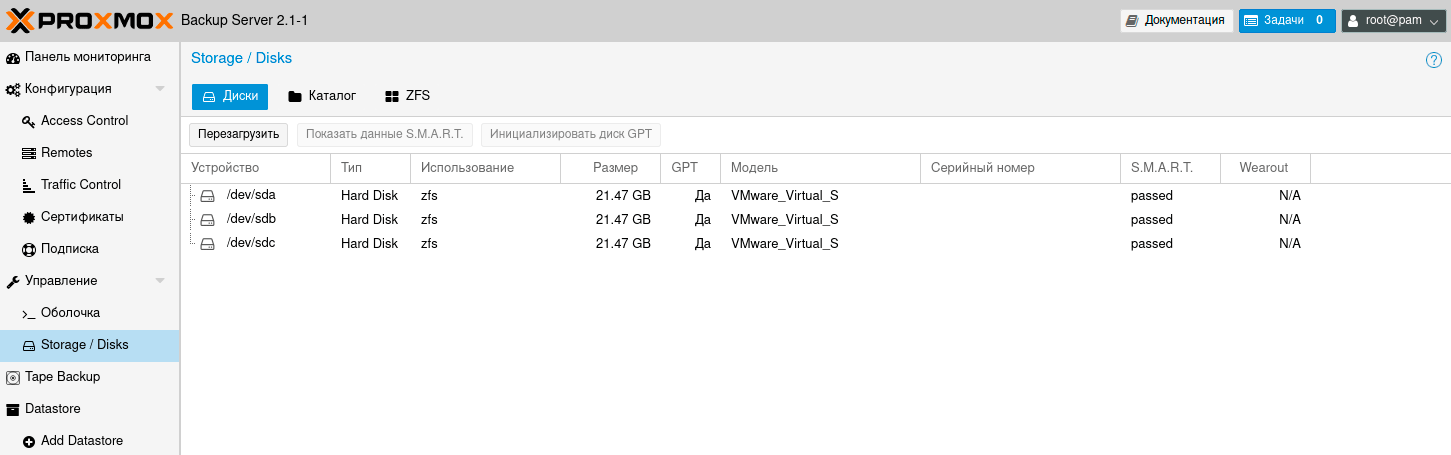1451x455 pixels.
Task: Open the Сертификаты page
Action: (x=82, y=217)
